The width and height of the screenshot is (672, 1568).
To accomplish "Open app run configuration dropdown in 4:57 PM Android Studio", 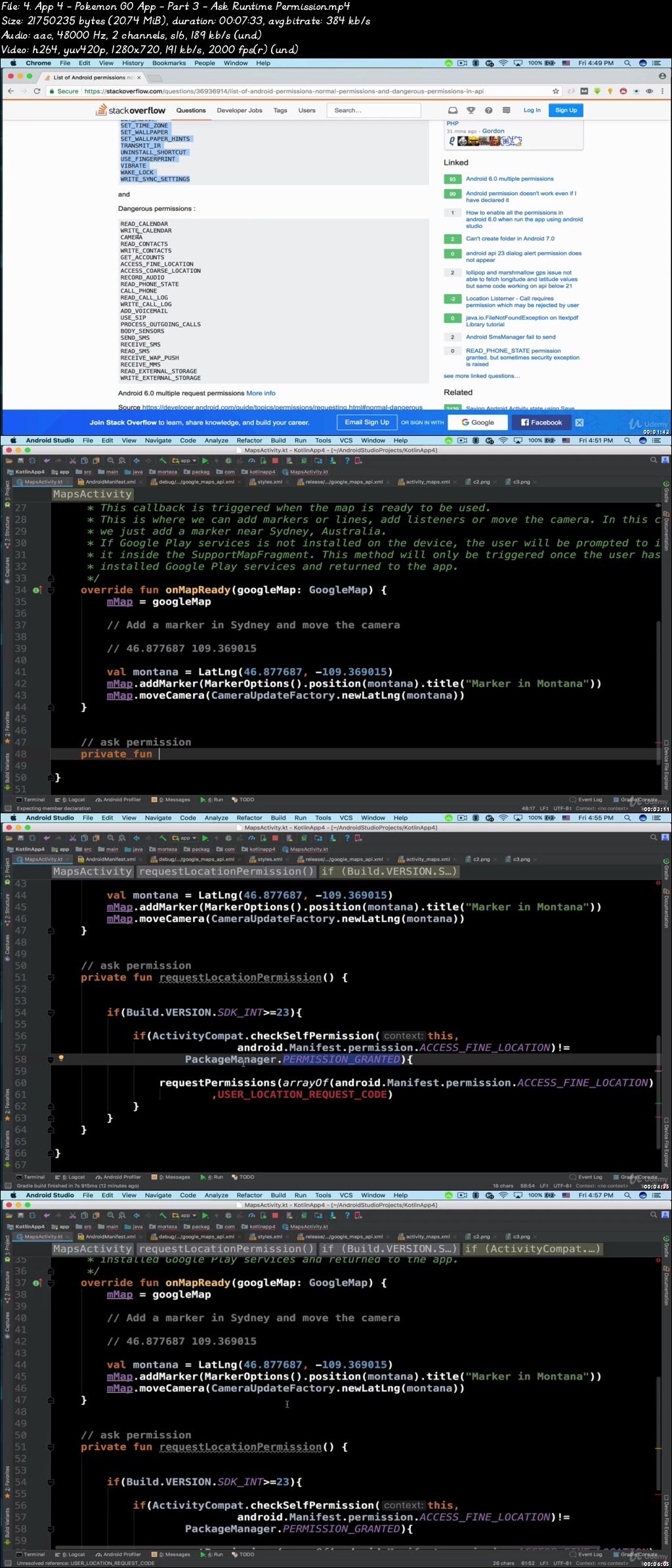I will point(185,1216).
